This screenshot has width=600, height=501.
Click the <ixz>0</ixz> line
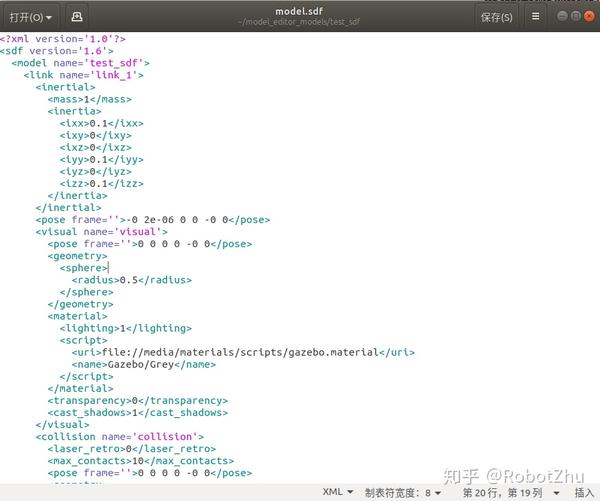tap(96, 147)
